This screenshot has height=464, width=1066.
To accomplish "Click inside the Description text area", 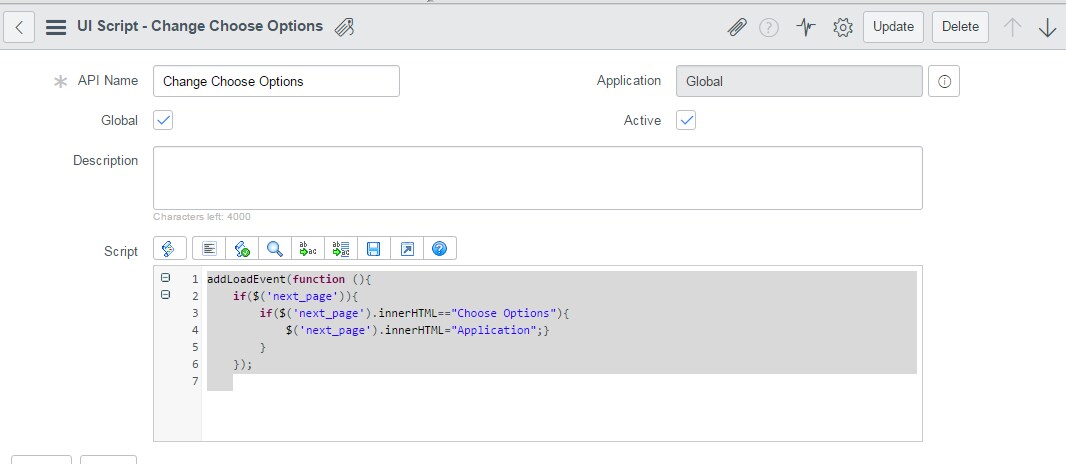I will (x=538, y=178).
